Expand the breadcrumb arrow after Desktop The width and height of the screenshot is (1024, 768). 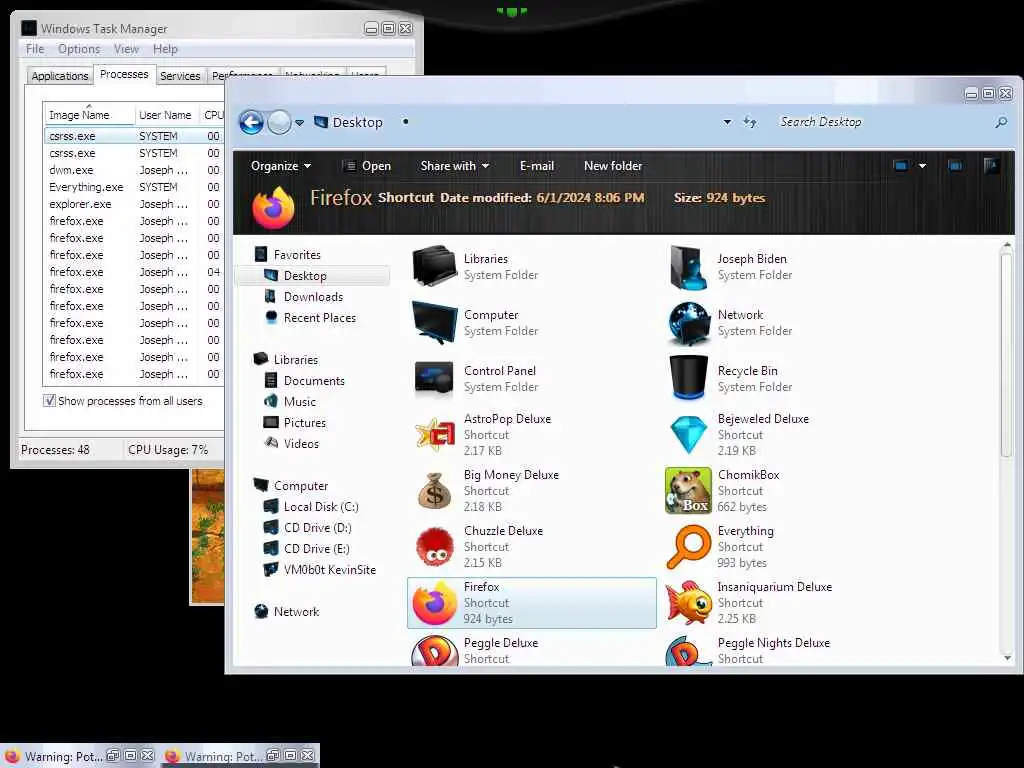pyautogui.click(x=406, y=122)
